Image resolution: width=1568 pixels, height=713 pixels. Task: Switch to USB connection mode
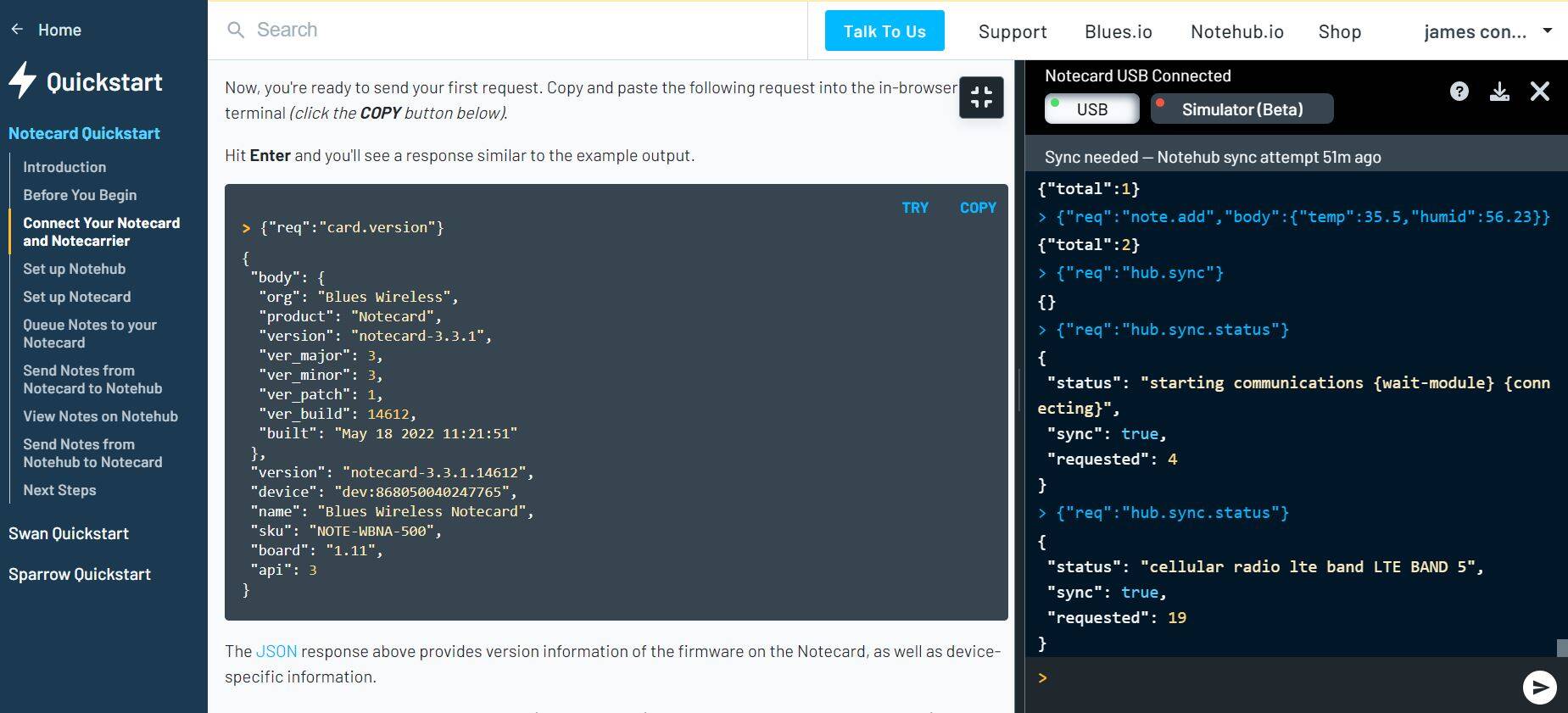[x=1091, y=109]
